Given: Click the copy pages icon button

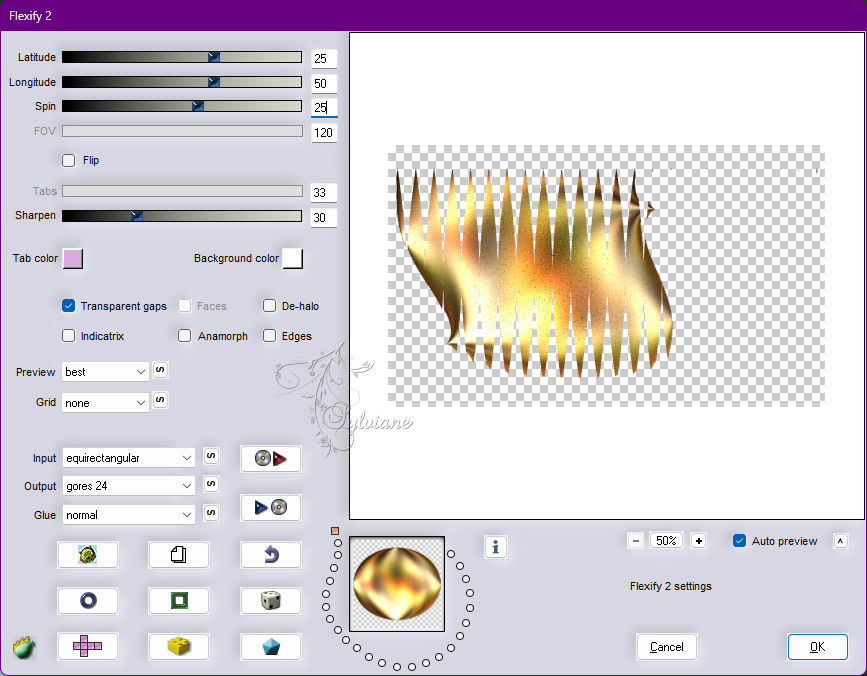Looking at the screenshot, I should (179, 554).
